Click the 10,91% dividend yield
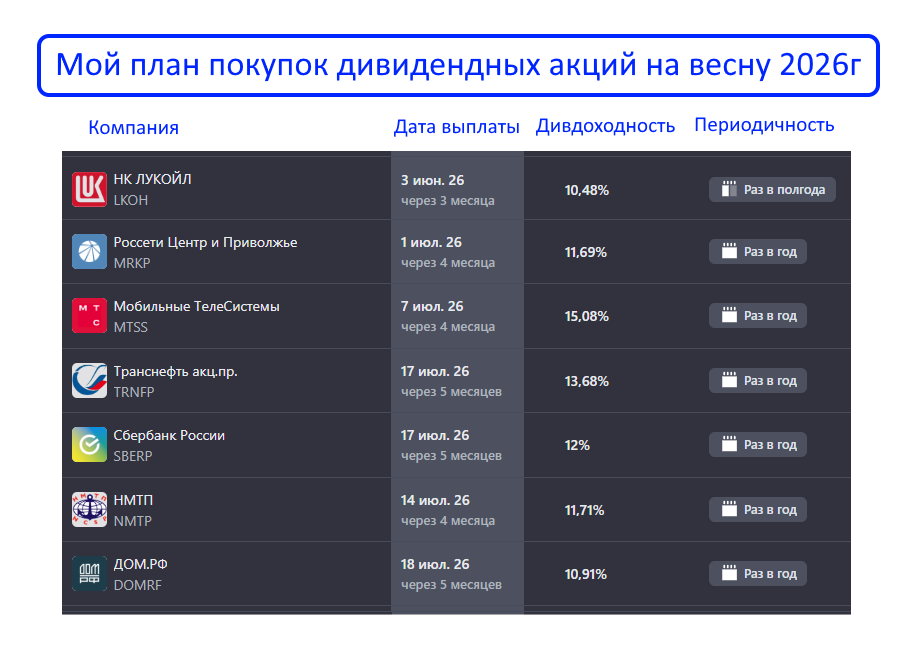Screen dimensions: 917x652 point(585,574)
